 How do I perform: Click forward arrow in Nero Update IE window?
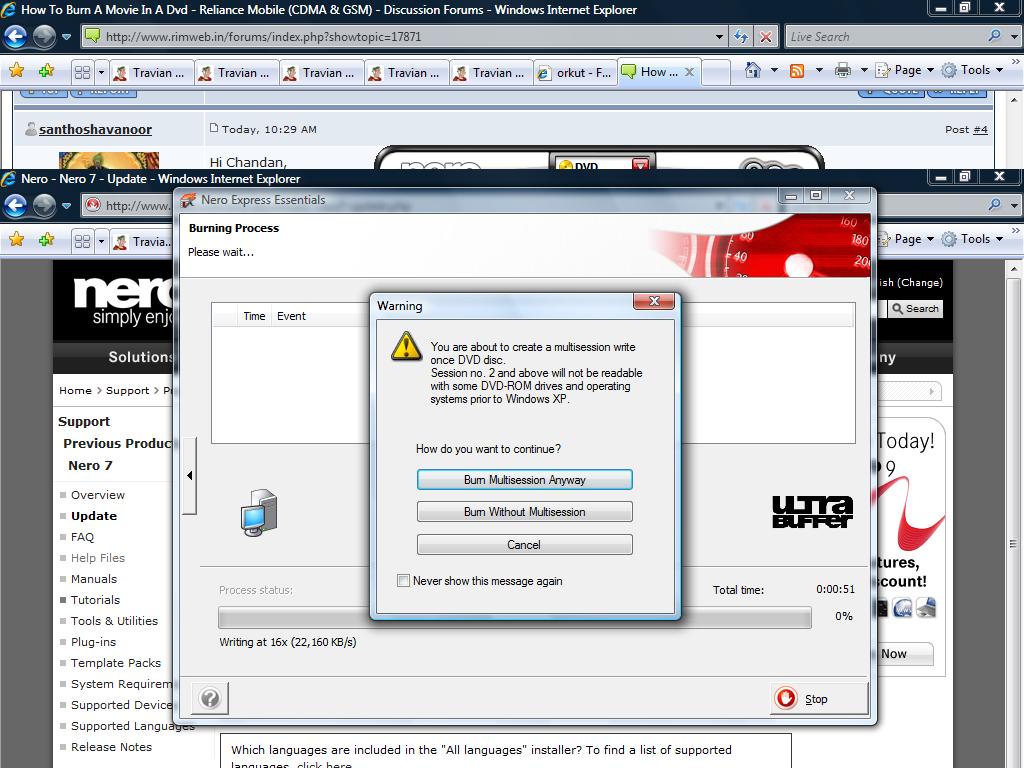(44, 206)
